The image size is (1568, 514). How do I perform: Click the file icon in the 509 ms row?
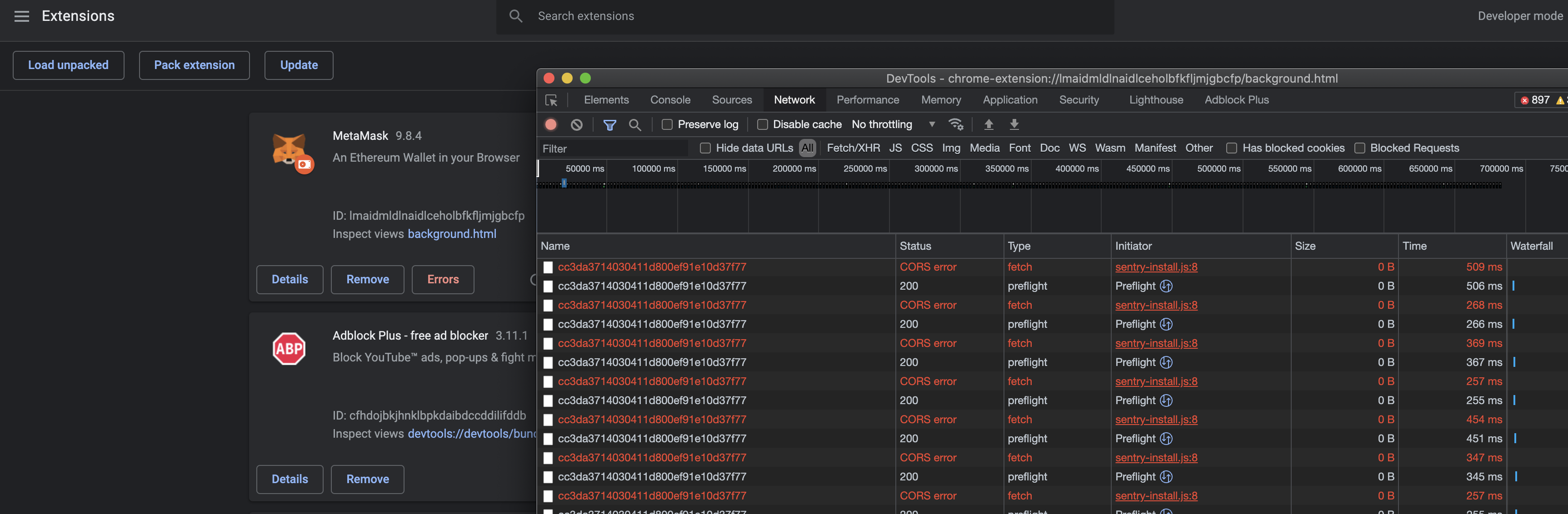pyautogui.click(x=548, y=267)
